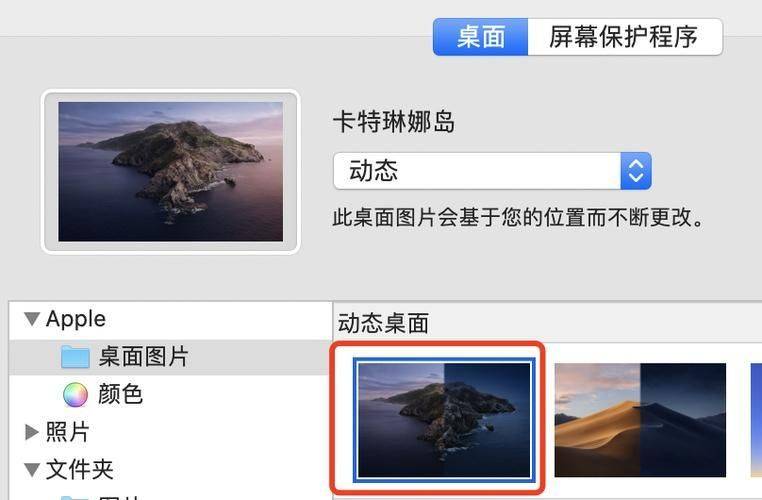Select the 颜色 sidebar item

pyautogui.click(x=120, y=394)
